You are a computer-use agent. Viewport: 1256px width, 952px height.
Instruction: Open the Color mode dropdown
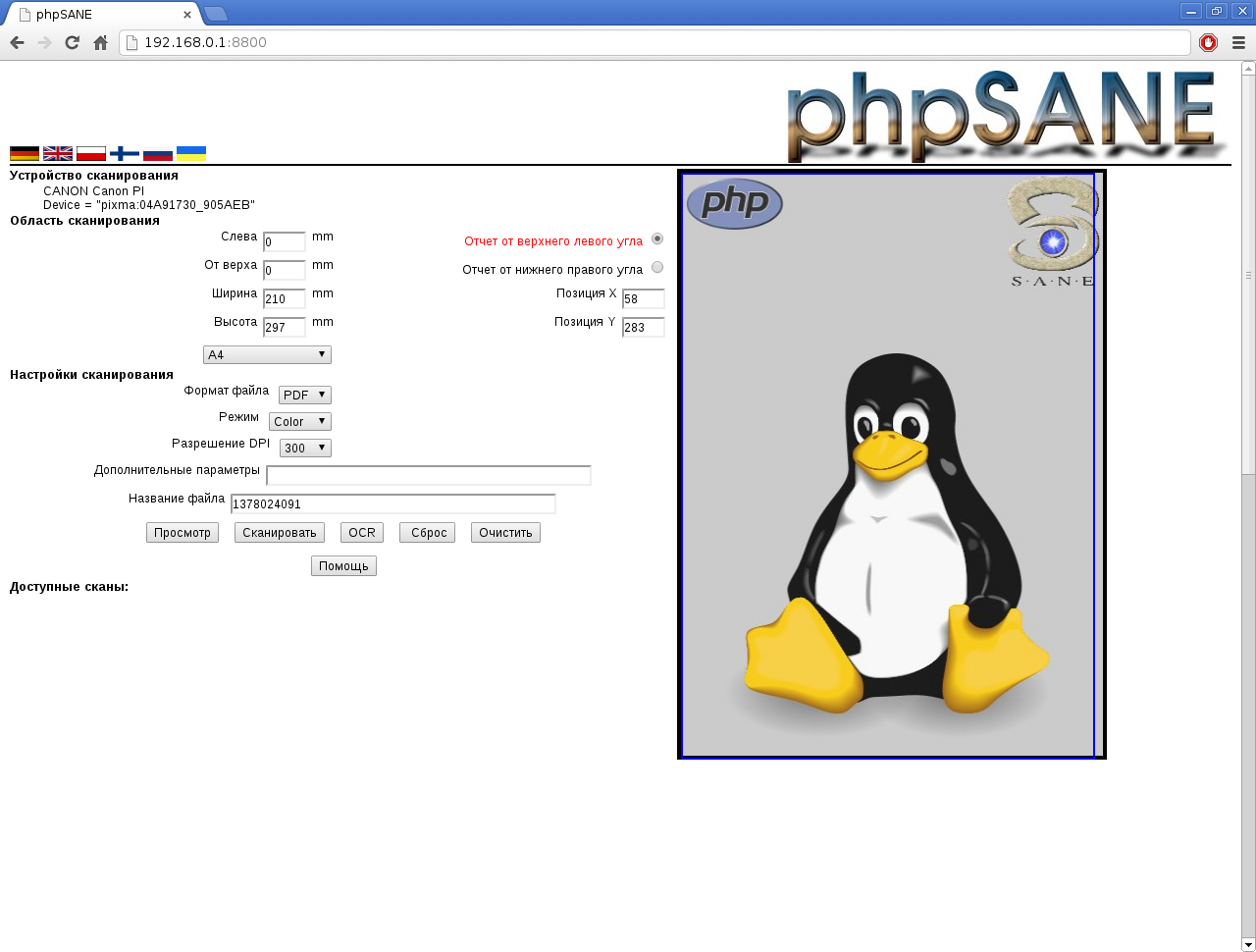(x=300, y=421)
